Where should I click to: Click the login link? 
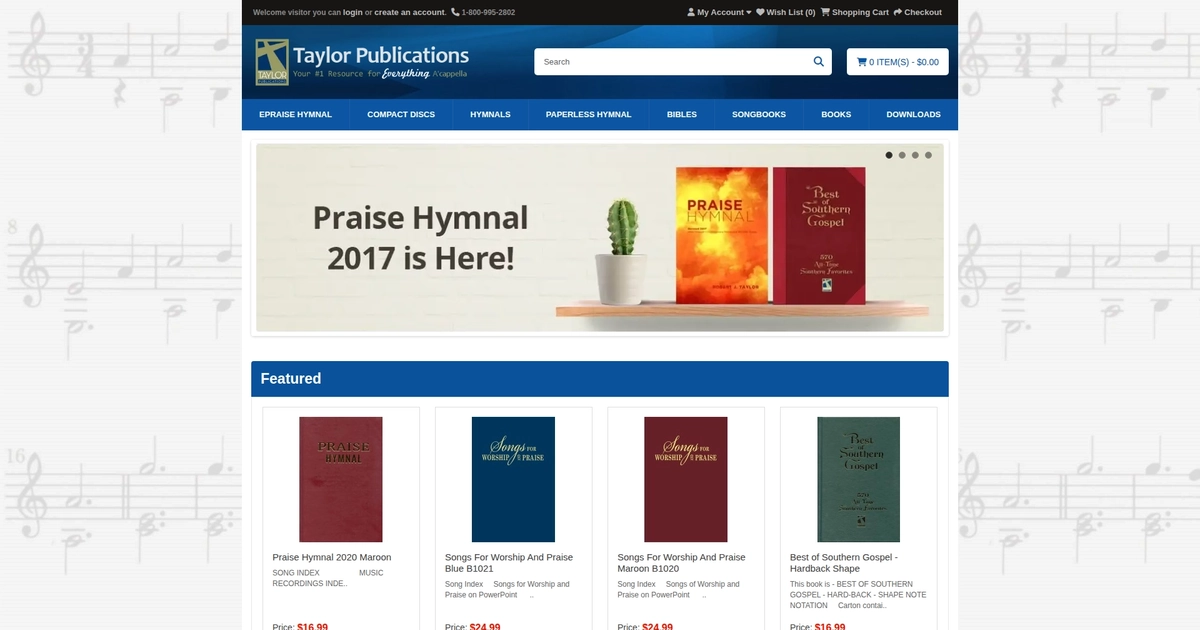[x=352, y=13]
